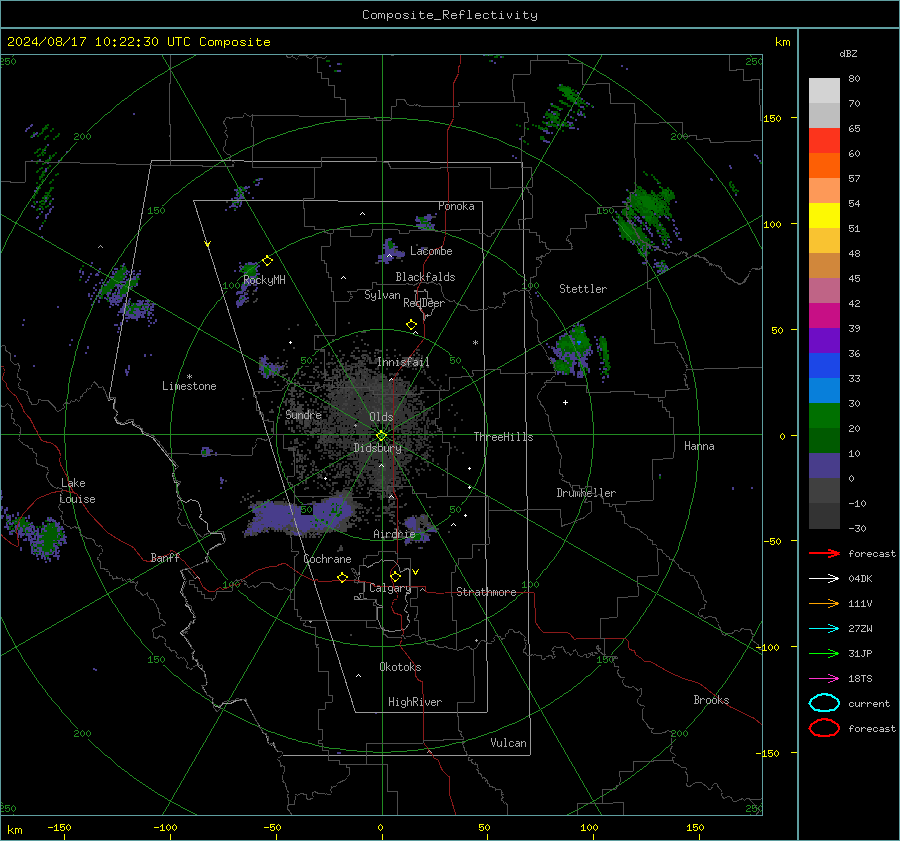Click the Lacombe city label
Image resolution: width=900 pixels, height=841 pixels.
(x=431, y=251)
